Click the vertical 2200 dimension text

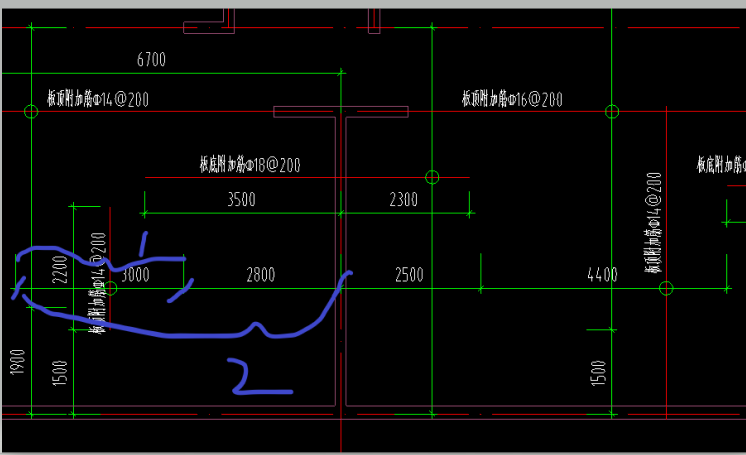[58, 269]
